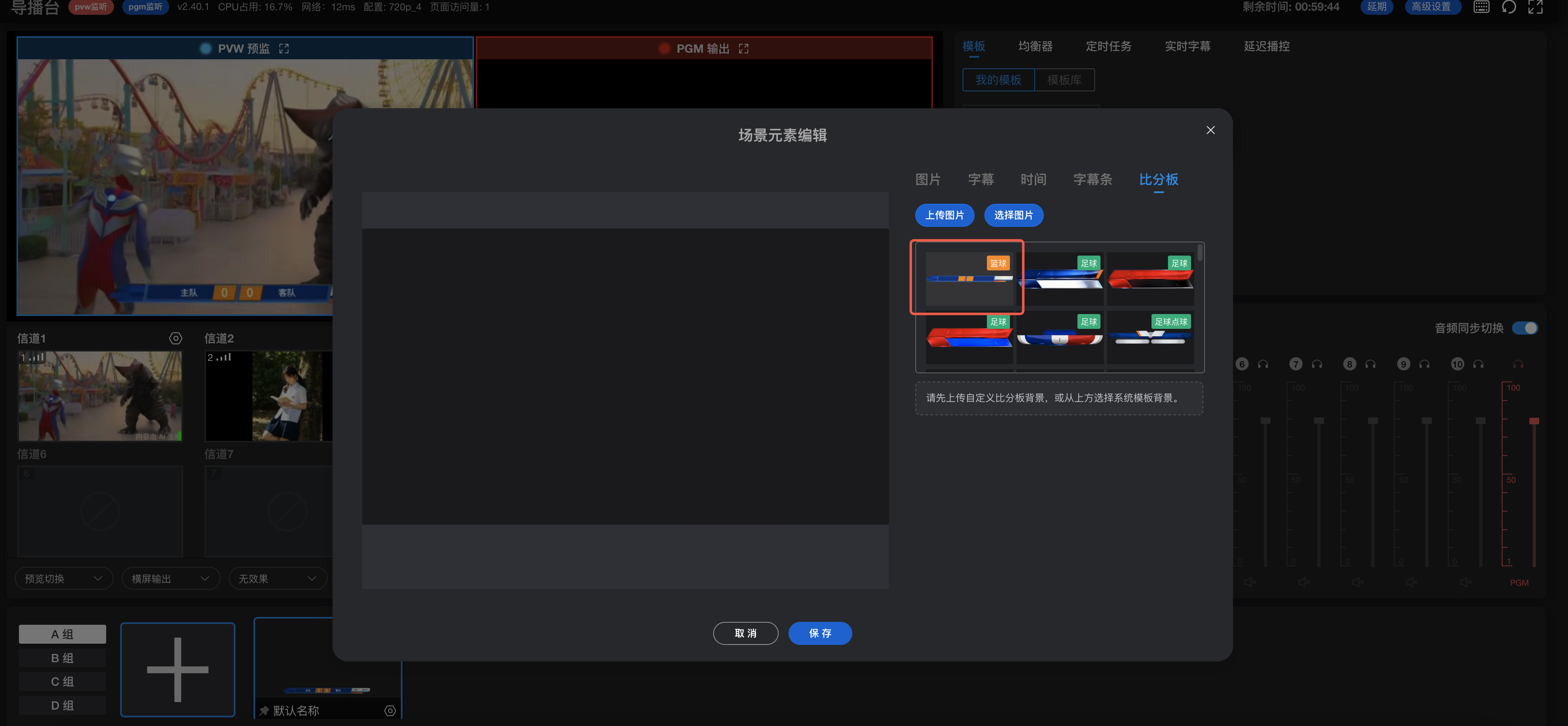Click the channel 8 volume fader handle
Screen dimensions: 1568x726
tap(1373, 421)
